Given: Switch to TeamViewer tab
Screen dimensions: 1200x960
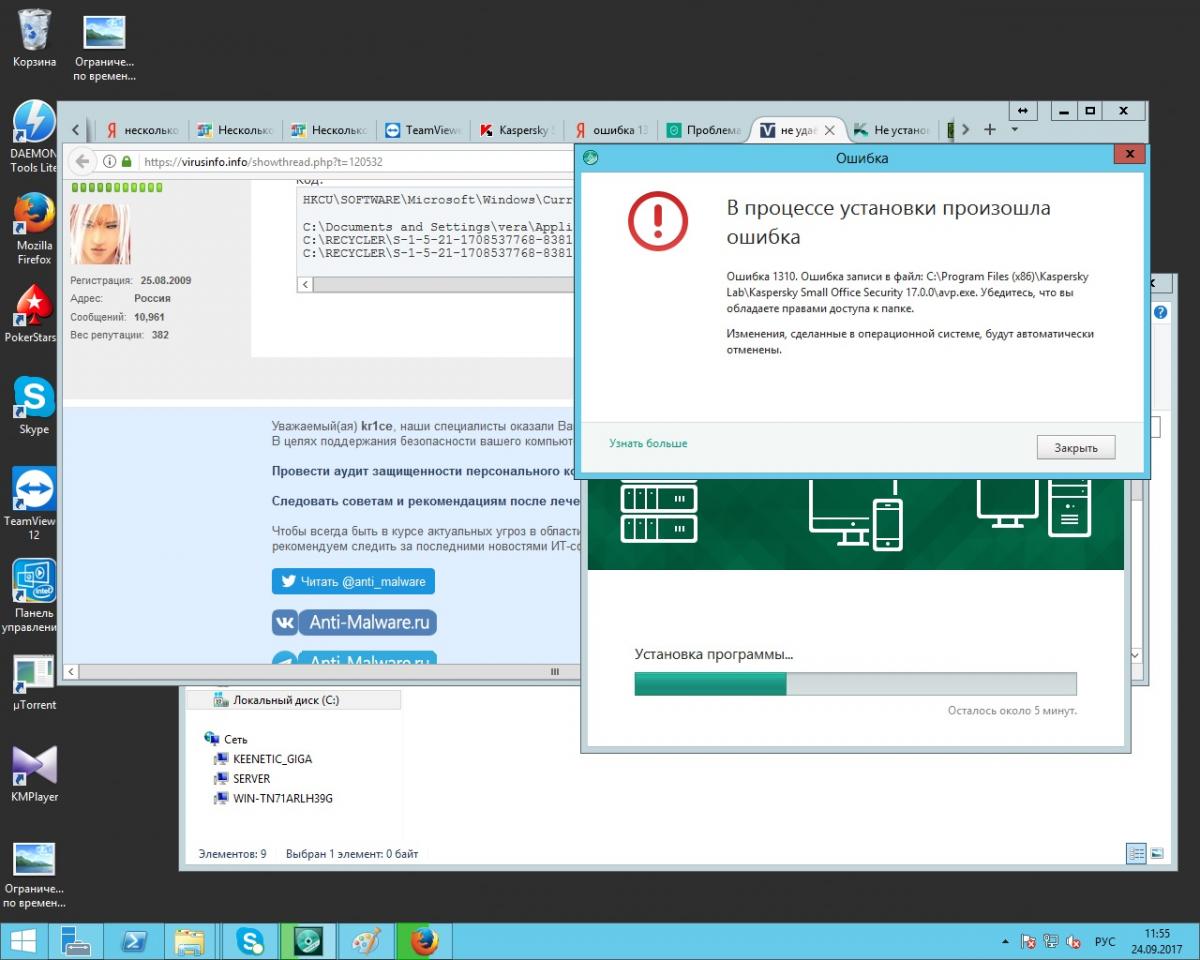Looking at the screenshot, I should click(x=423, y=130).
